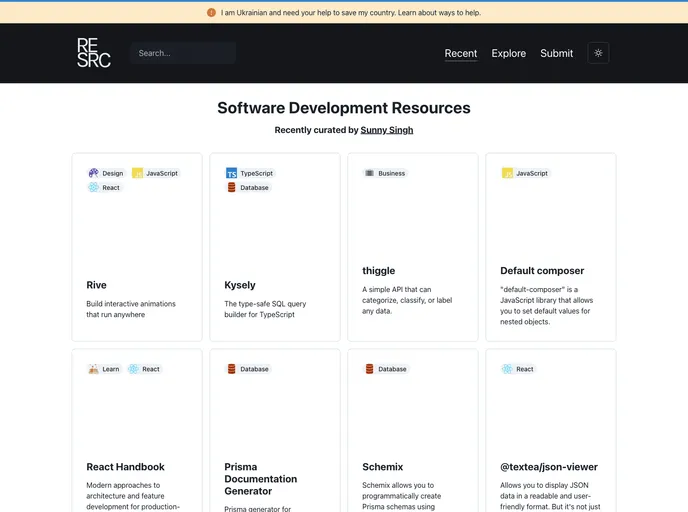Filter by Business tag label on thiggle
The height and width of the screenshot is (512, 688).
coord(391,173)
